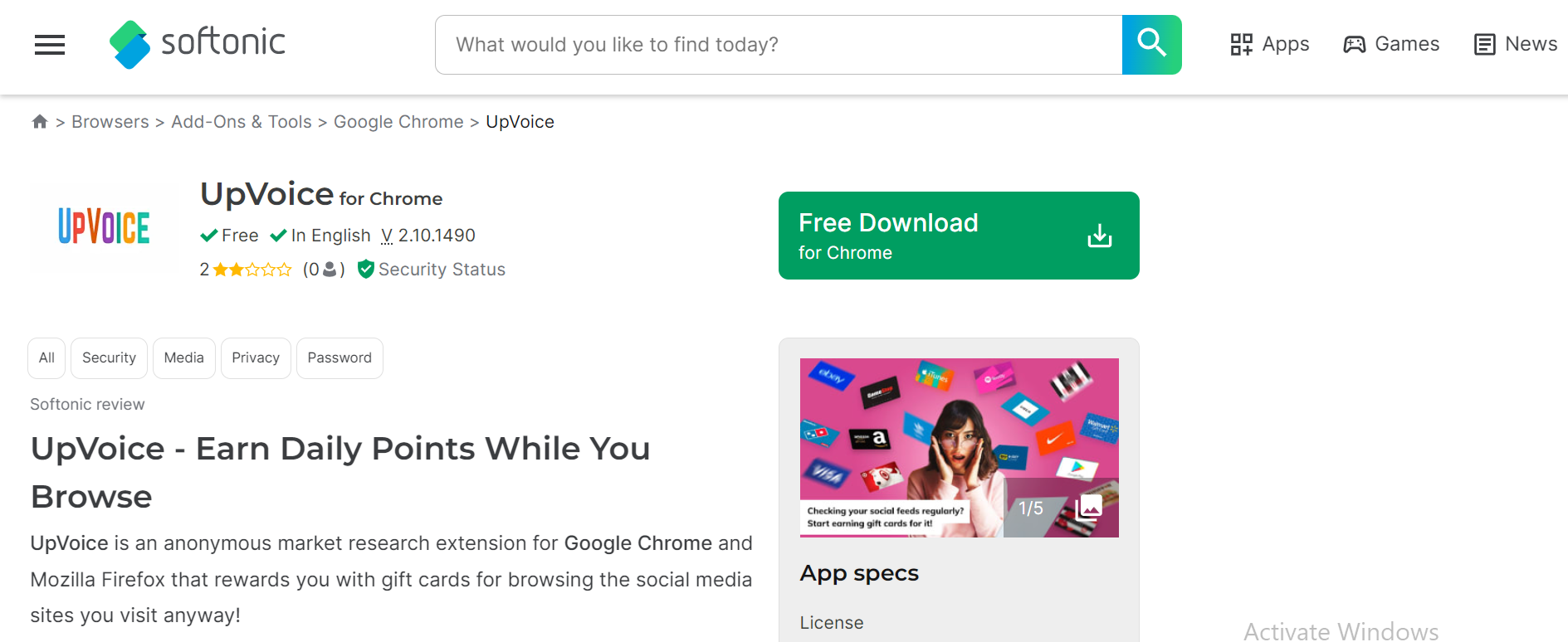Open the Apps section
Viewport: 1568px width, 642px height.
coord(1270,44)
